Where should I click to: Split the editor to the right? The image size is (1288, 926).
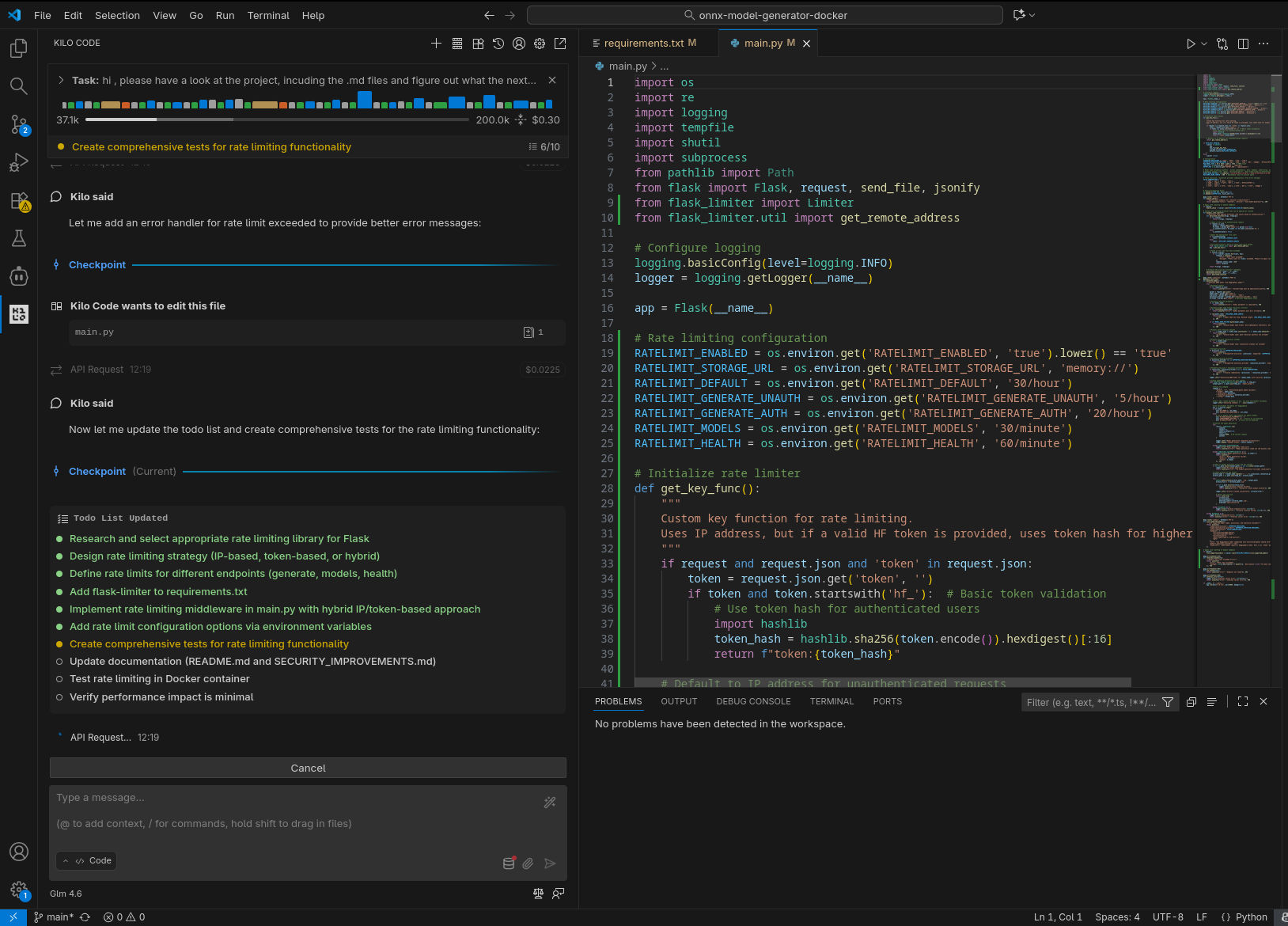point(1243,44)
